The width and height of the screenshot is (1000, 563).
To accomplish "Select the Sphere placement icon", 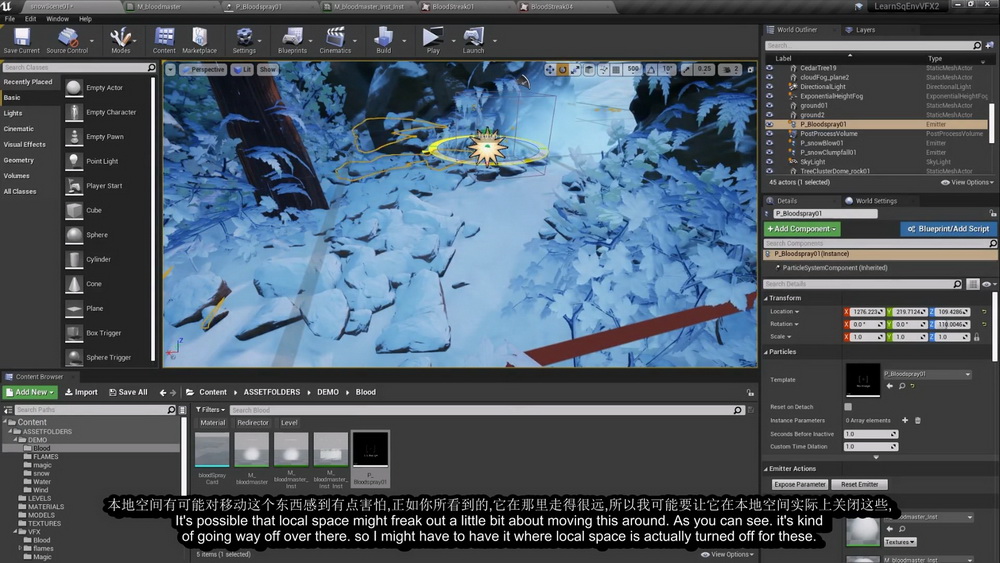I will tap(74, 235).
